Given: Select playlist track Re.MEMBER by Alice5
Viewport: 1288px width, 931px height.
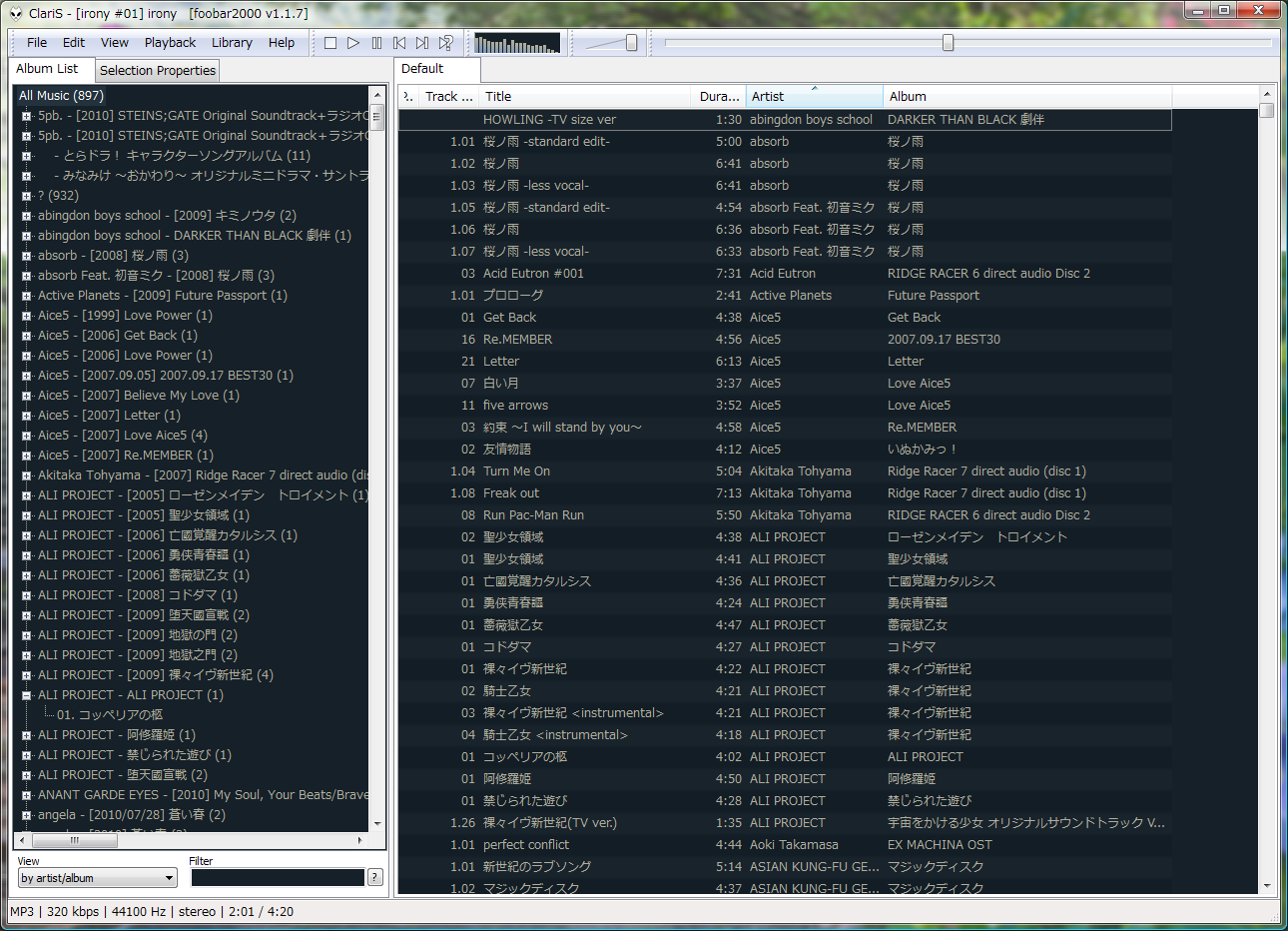Looking at the screenshot, I should [x=785, y=340].
